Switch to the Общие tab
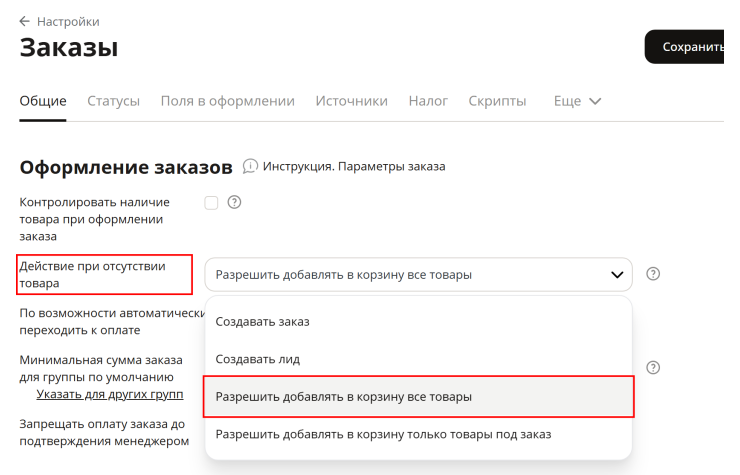The width and height of the screenshot is (740, 475). click(x=43, y=101)
